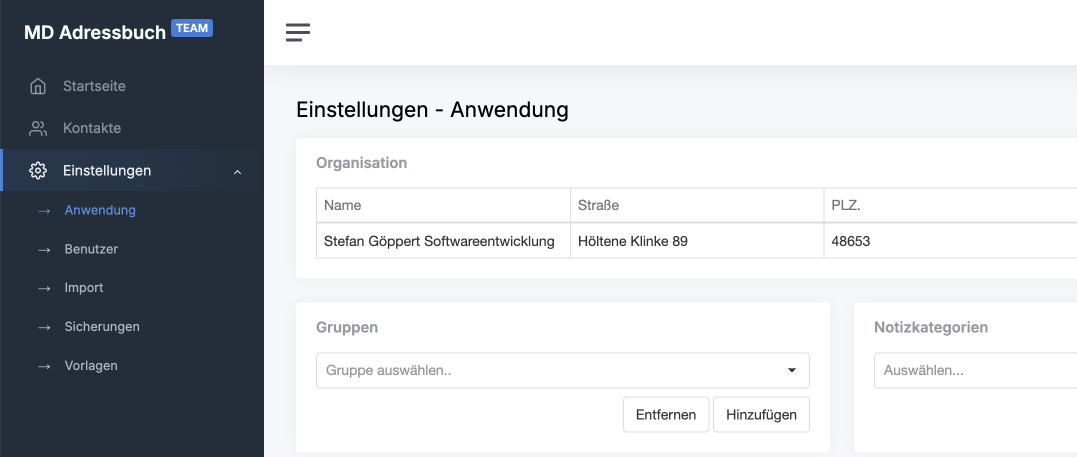This screenshot has height=457, width=1077.
Task: Click the arrow icon beside Sicherungen
Action: (x=45, y=327)
